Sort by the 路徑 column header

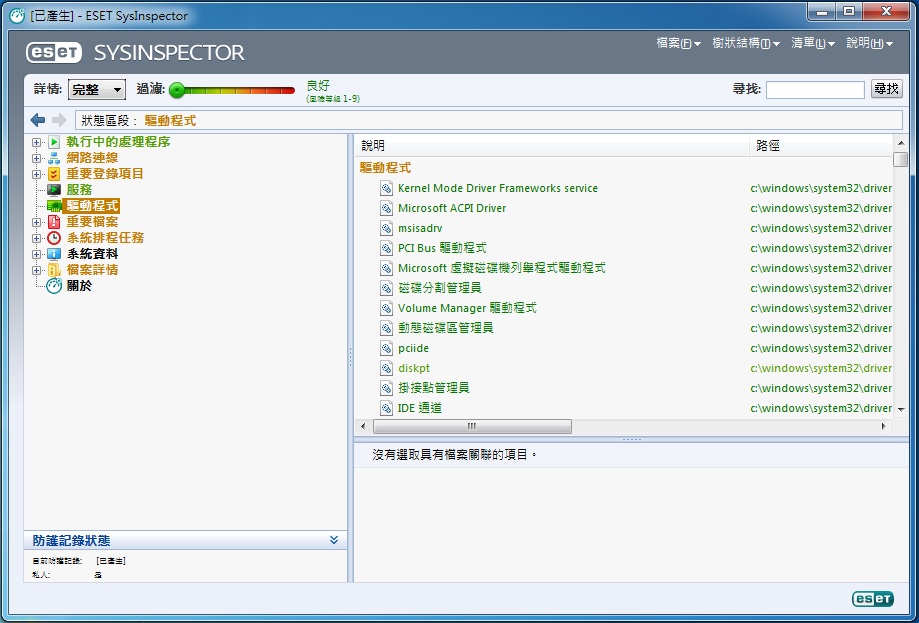point(821,145)
